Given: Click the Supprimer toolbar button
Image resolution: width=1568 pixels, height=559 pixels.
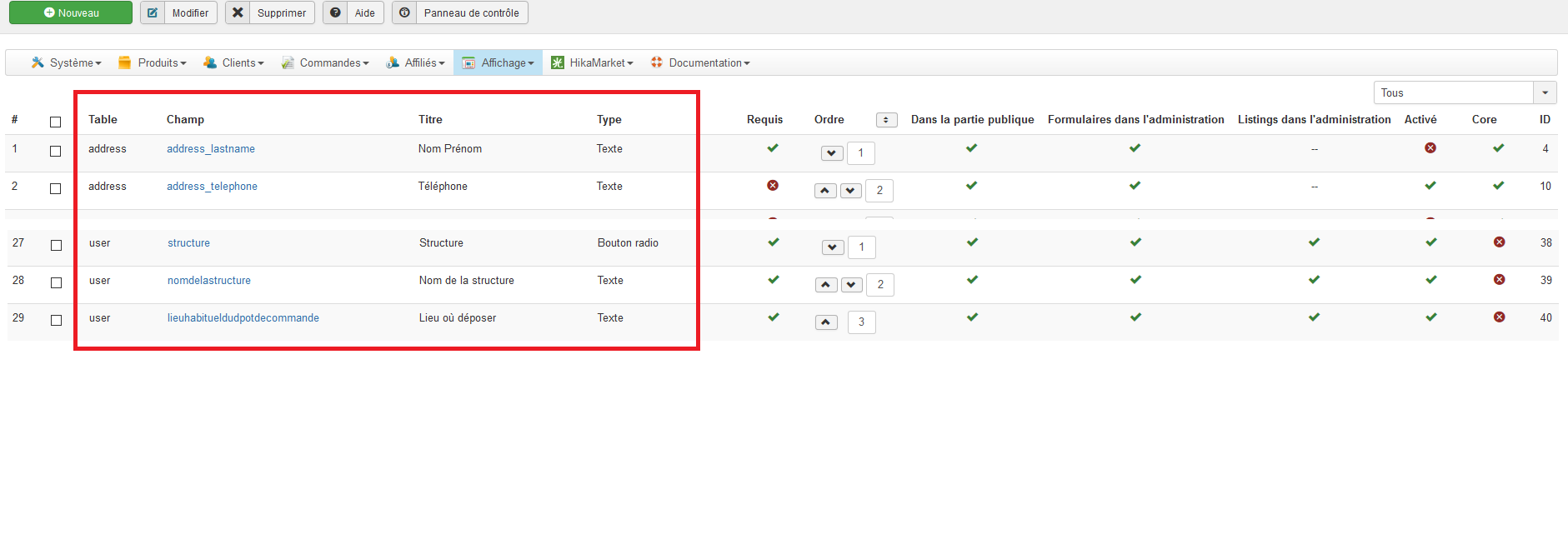Looking at the screenshot, I should click(269, 12).
